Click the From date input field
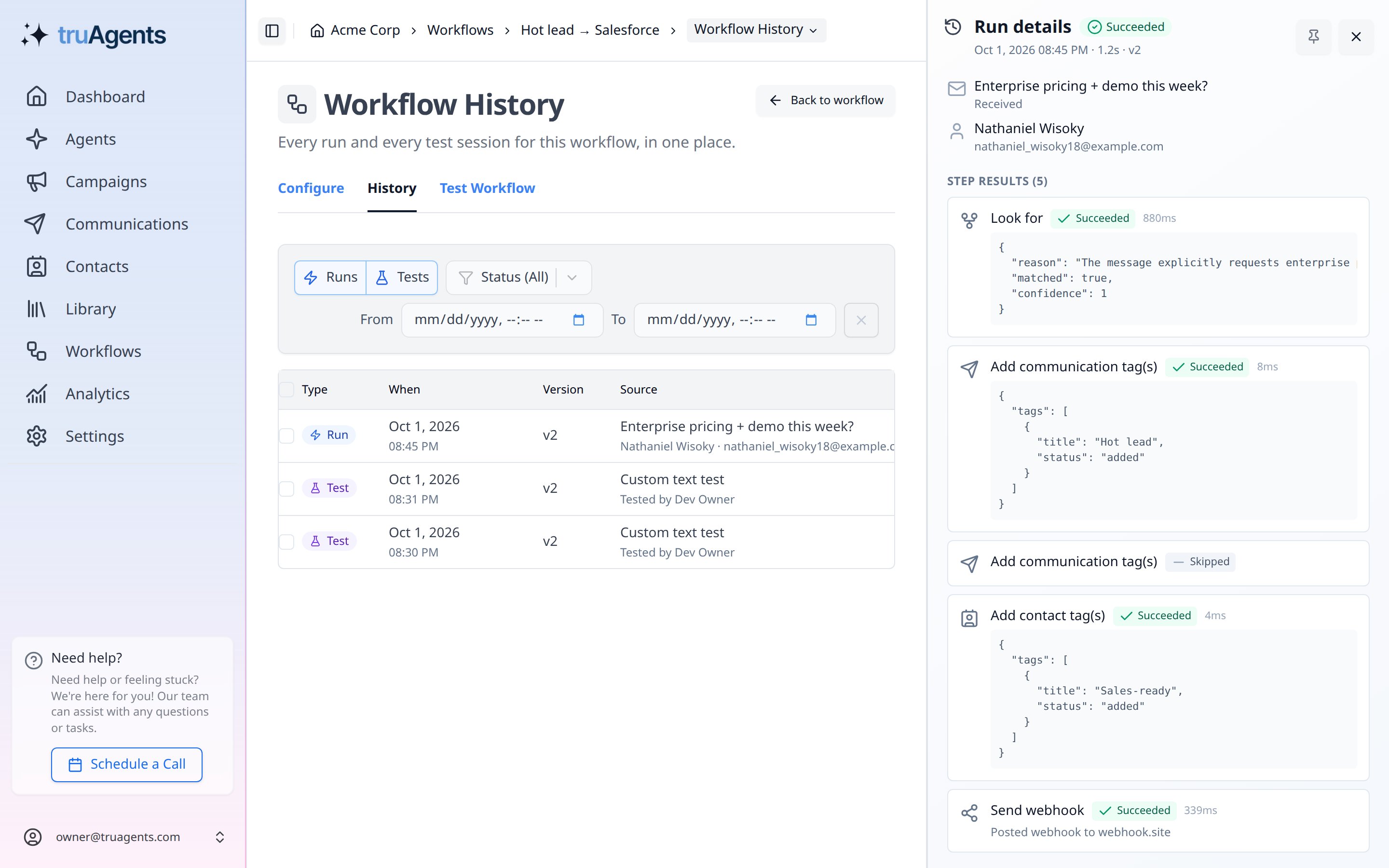The image size is (1389, 868). point(502,320)
